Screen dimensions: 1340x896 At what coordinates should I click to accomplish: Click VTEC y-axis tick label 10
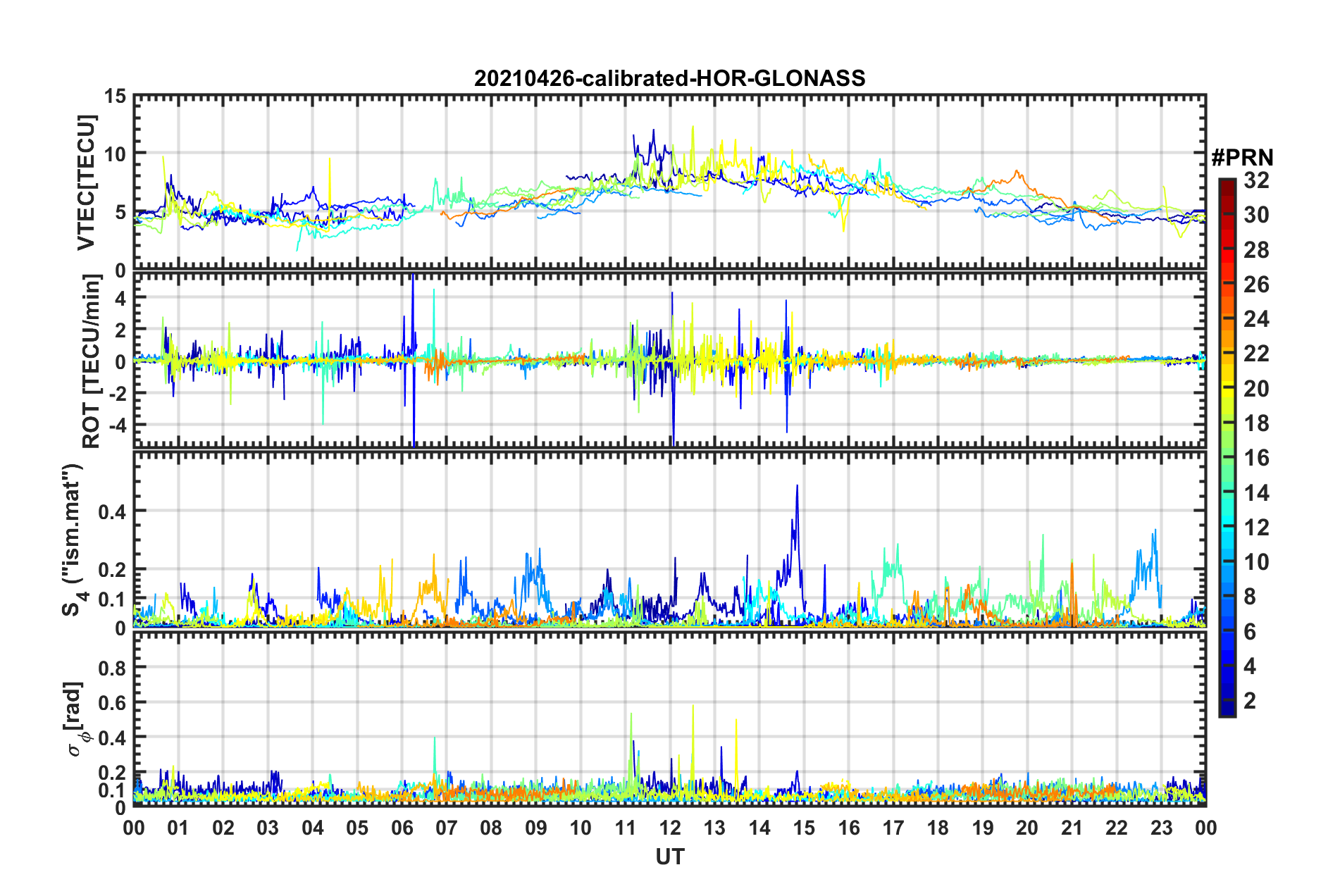click(115, 154)
